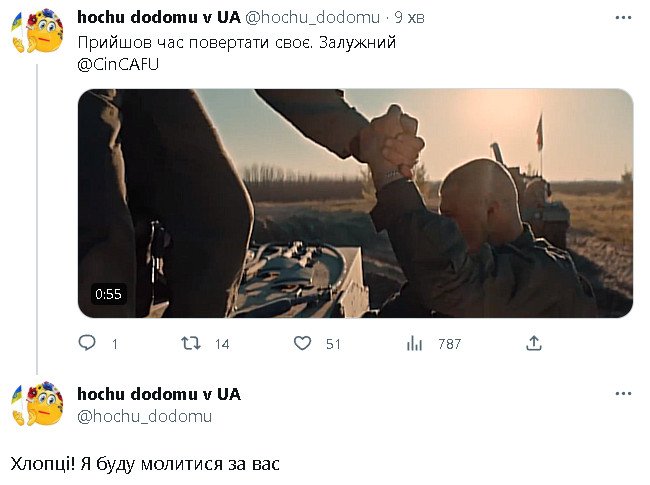The width and height of the screenshot is (650, 485).
Task: Open the top tweet's three-dot more menu
Action: point(623,18)
